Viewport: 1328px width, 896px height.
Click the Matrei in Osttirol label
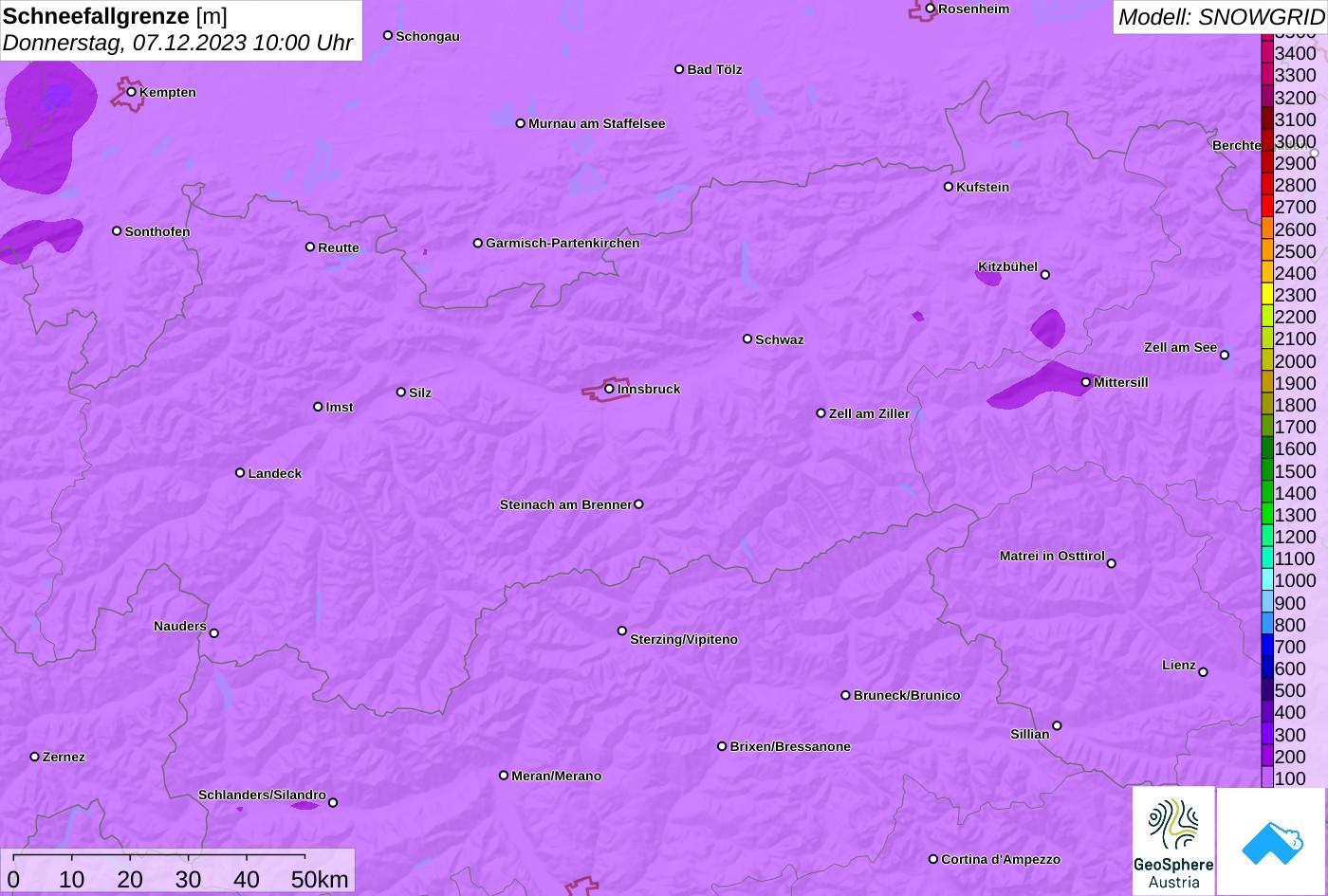(x=1052, y=556)
